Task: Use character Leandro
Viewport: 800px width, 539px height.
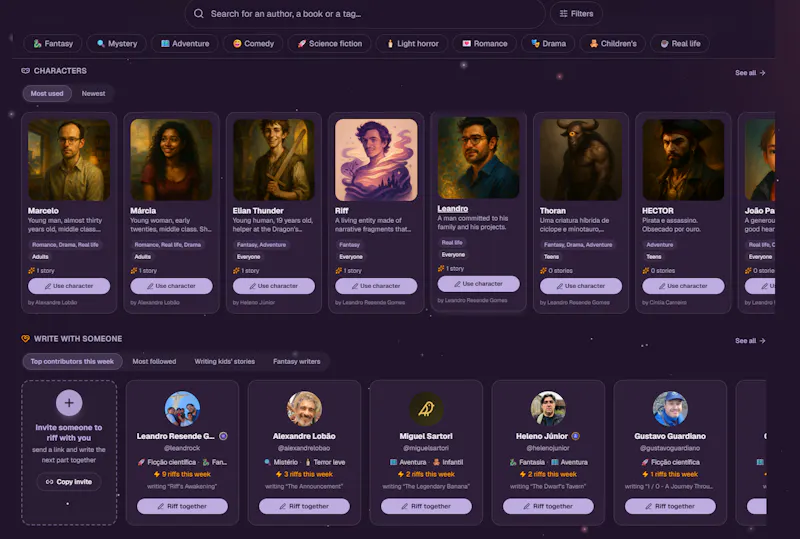Action: pos(479,284)
